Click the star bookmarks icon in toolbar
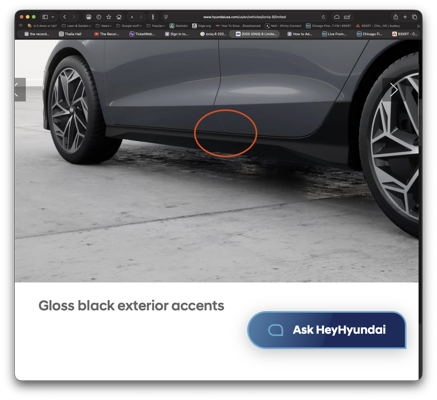This screenshot has height=400, width=437. tap(109, 17)
